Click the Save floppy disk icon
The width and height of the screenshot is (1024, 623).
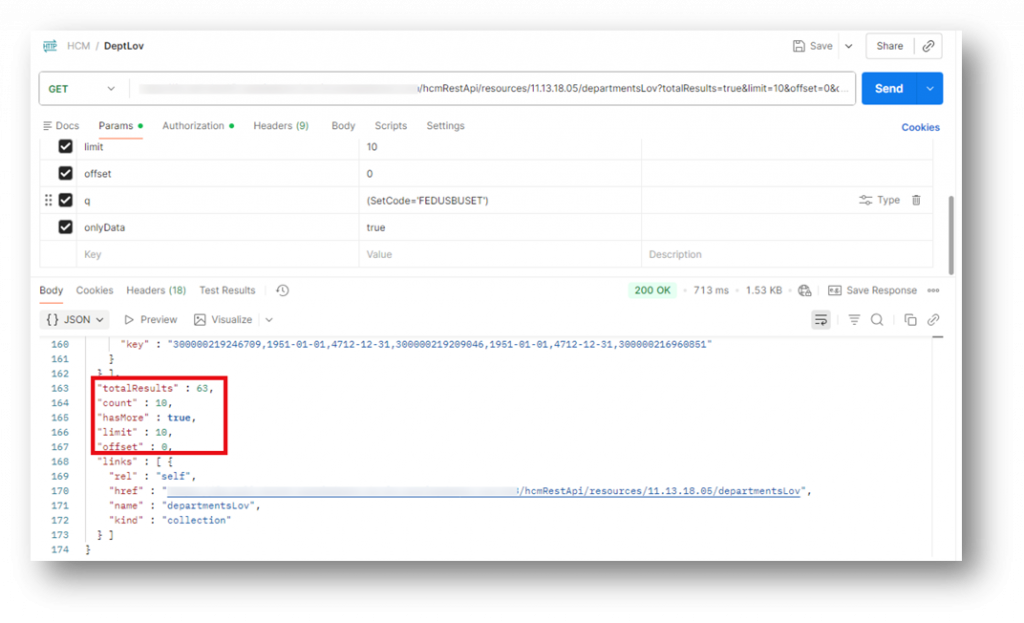[x=798, y=46]
